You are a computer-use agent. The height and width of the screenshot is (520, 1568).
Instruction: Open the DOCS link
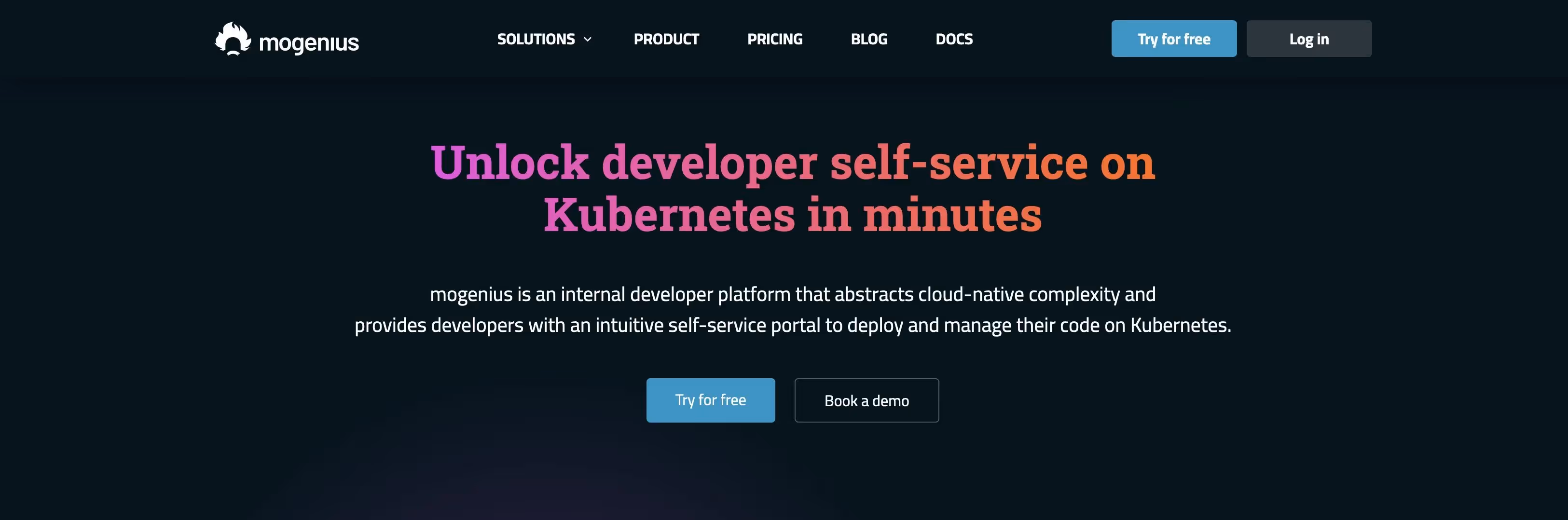click(x=954, y=39)
